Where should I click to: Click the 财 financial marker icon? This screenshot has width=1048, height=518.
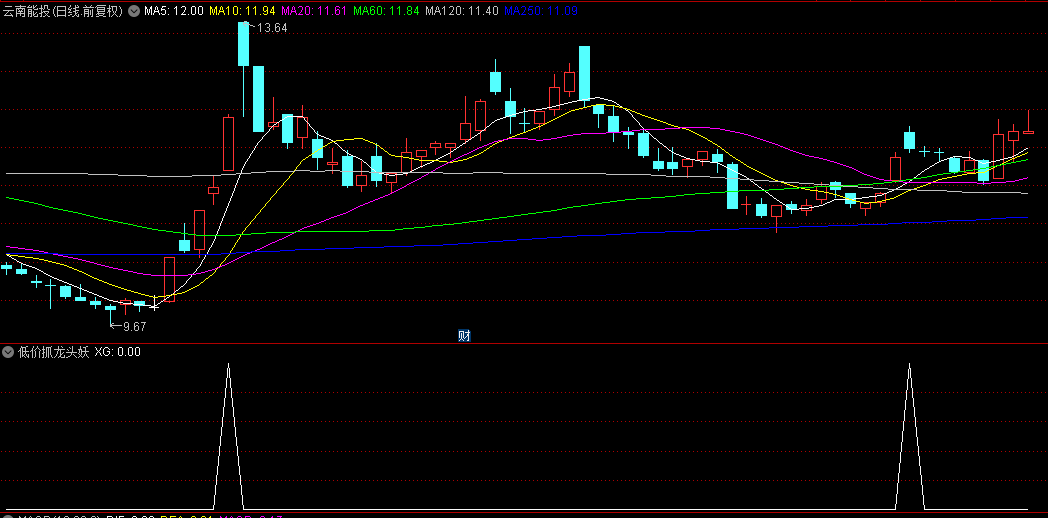click(x=464, y=336)
